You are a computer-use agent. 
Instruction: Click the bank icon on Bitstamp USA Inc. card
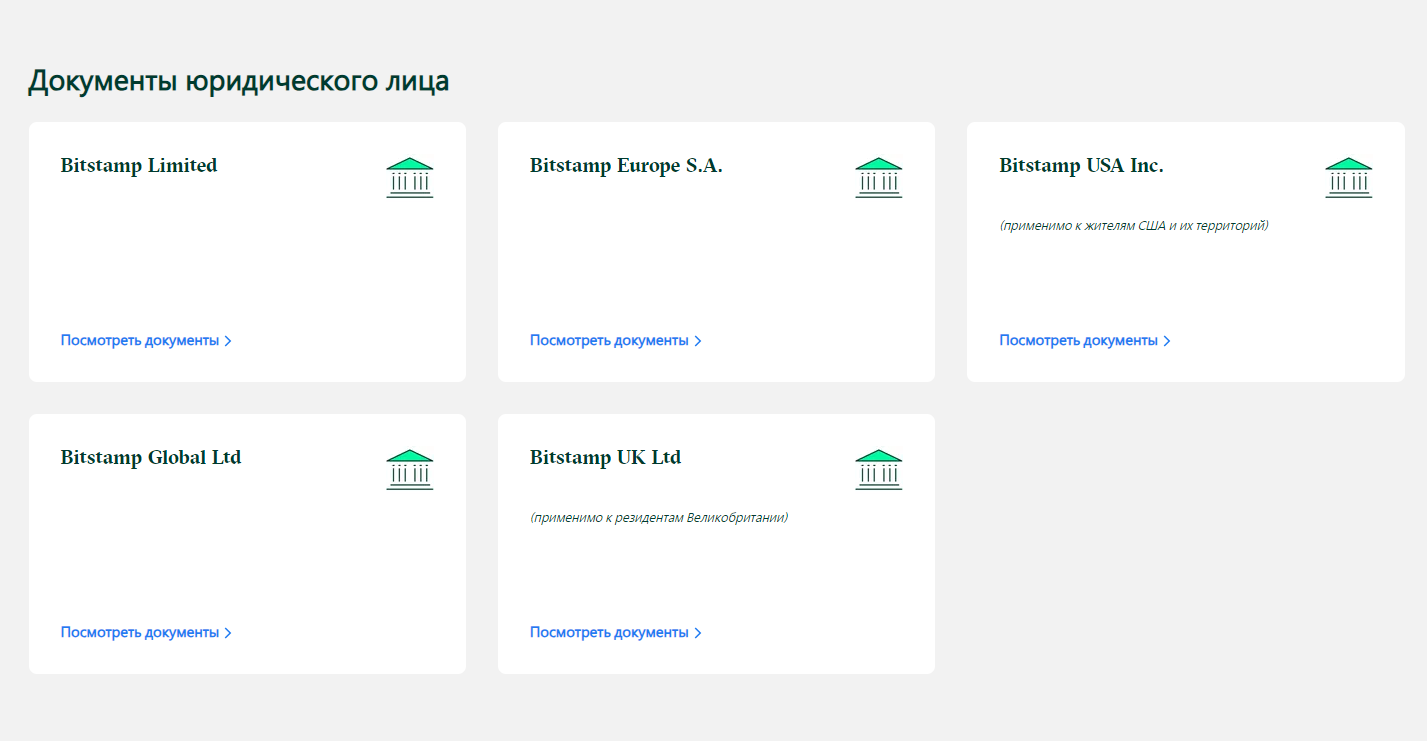pyautogui.click(x=1349, y=178)
